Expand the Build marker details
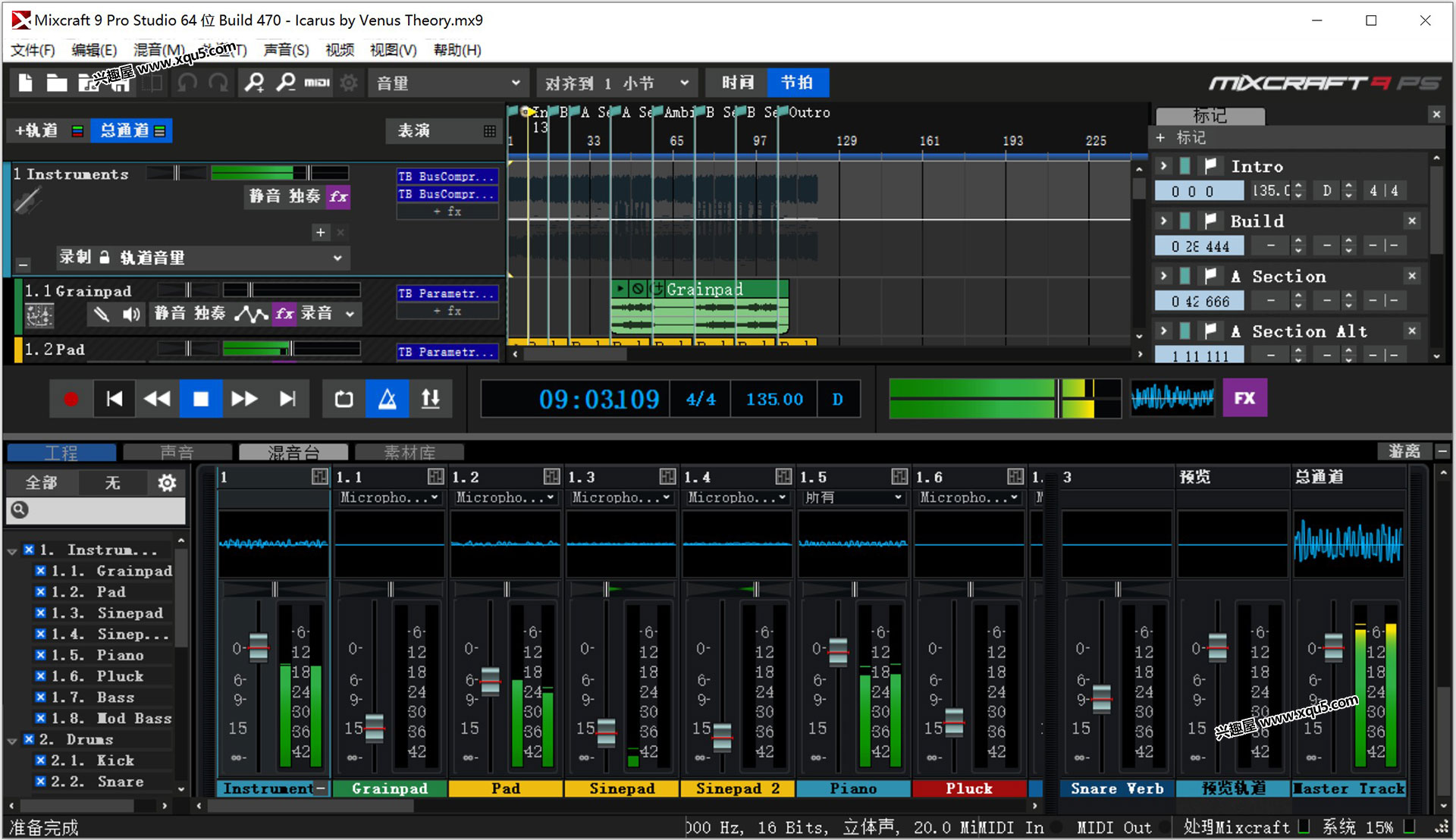 1163,221
